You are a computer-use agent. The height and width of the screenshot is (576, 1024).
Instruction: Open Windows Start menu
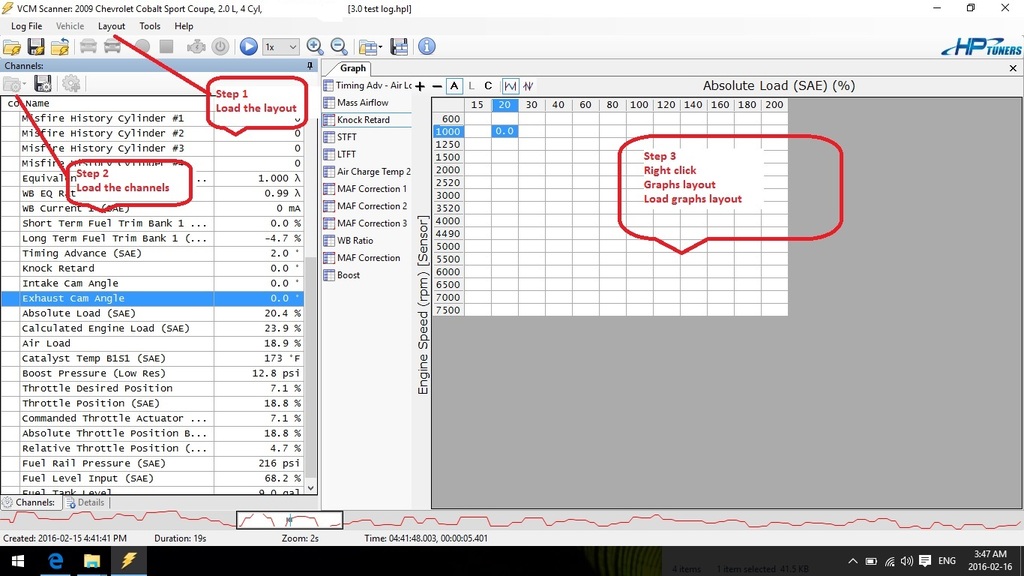pos(18,561)
